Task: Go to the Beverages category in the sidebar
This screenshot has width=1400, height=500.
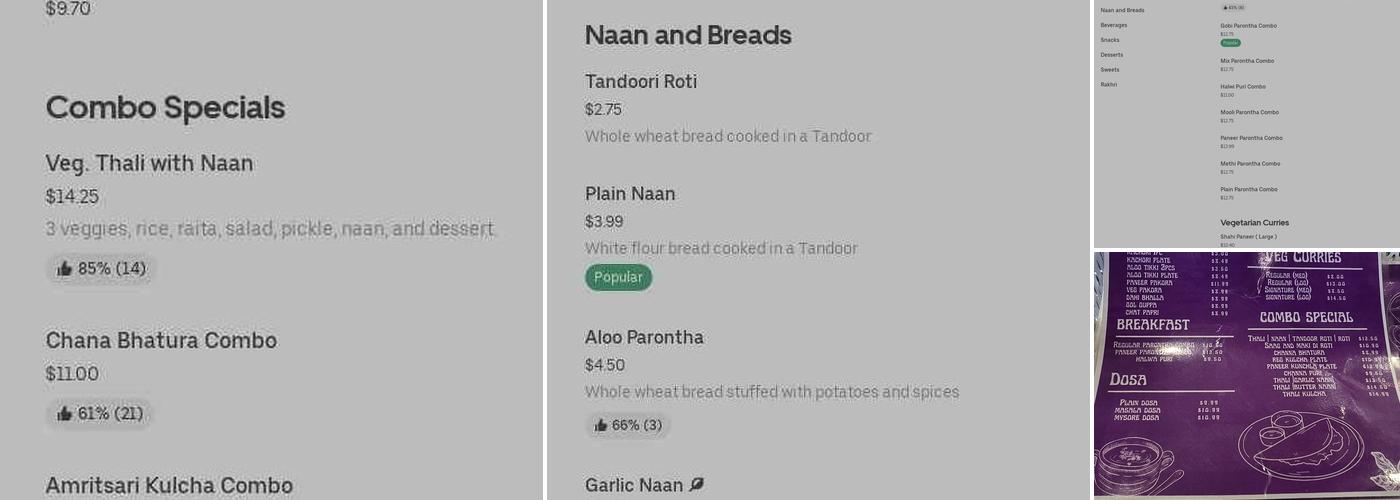Action: [x=1113, y=25]
